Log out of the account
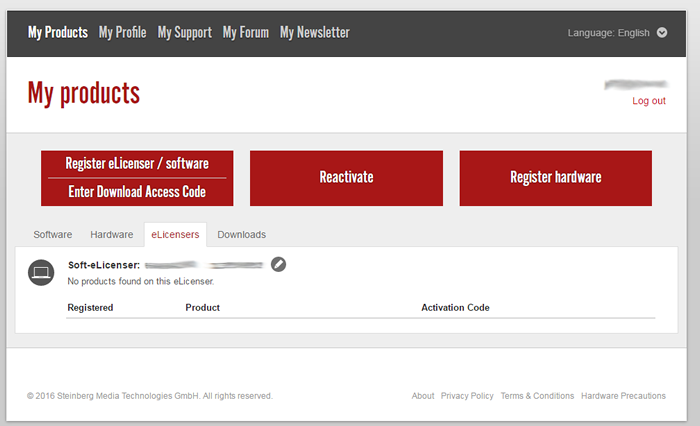The image size is (700, 426). (649, 101)
